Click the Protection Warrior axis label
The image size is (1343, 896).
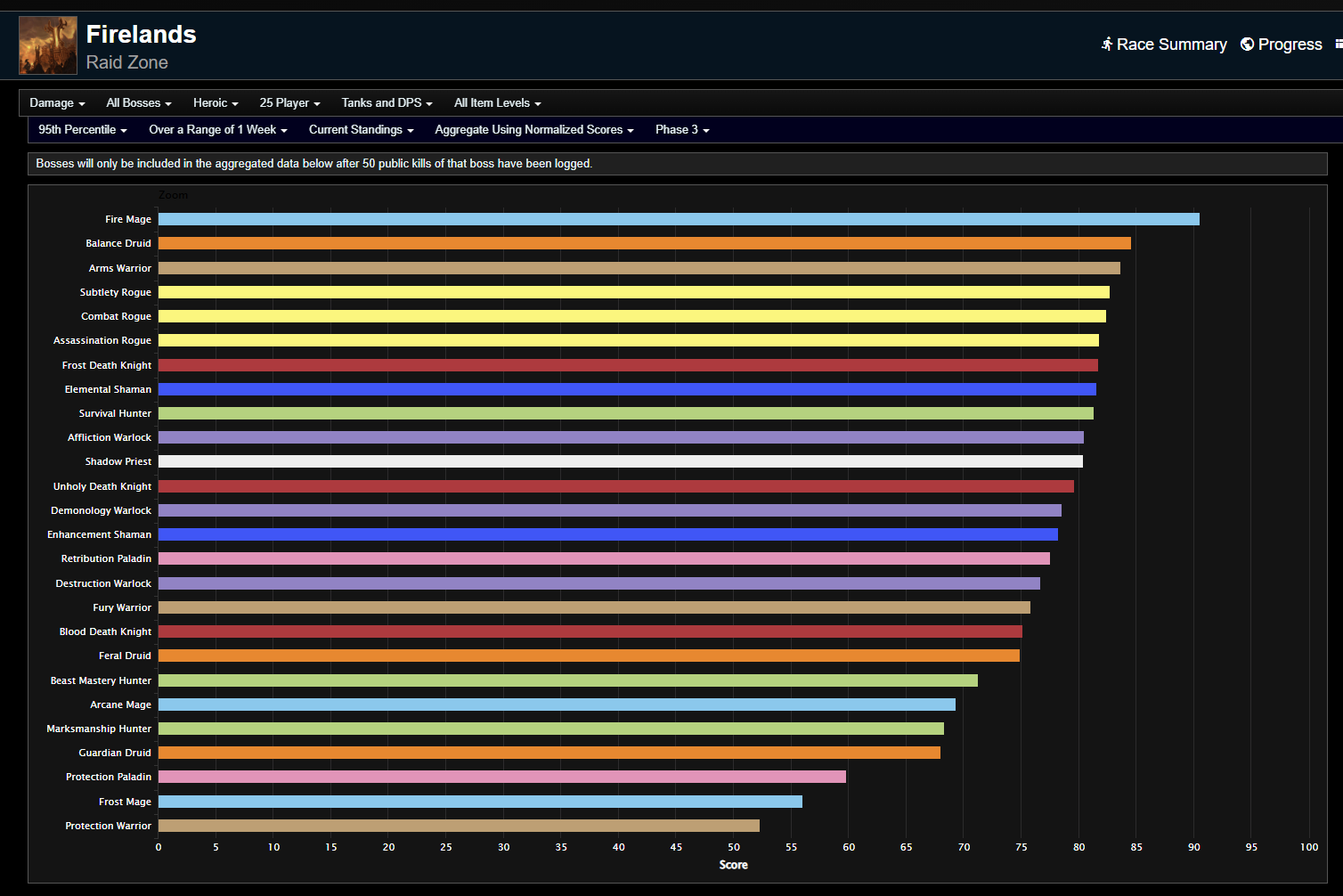coord(109,826)
